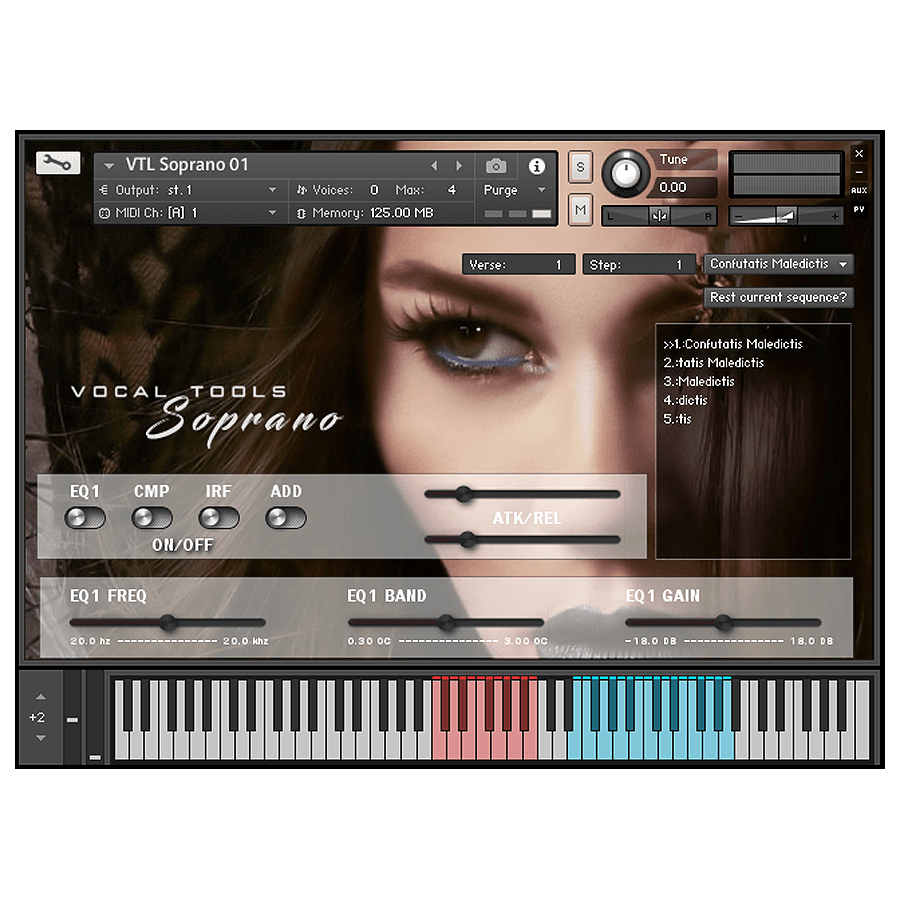Click the Step value field

tap(639, 265)
